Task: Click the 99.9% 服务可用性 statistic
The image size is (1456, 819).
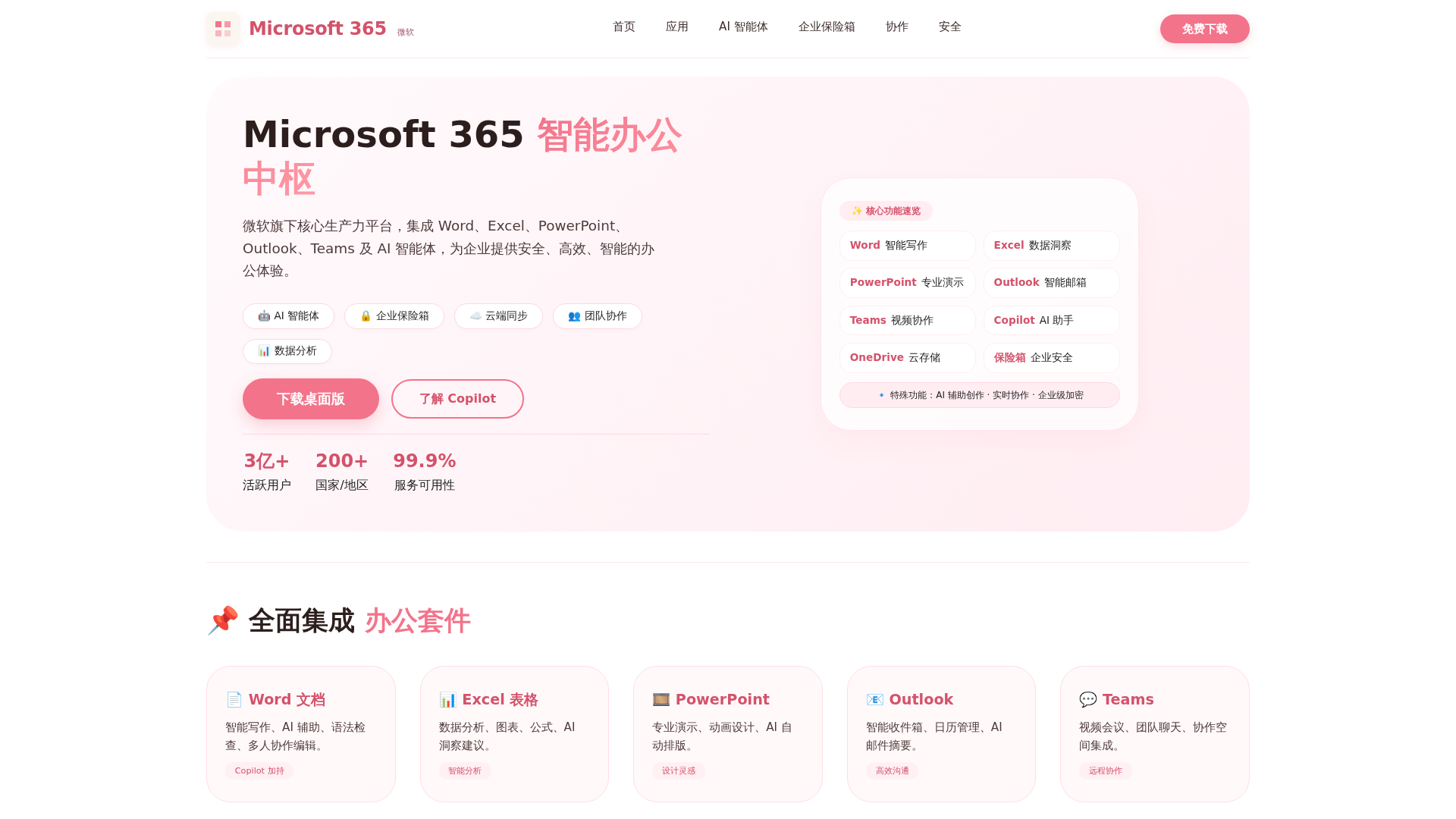Action: [x=425, y=471]
